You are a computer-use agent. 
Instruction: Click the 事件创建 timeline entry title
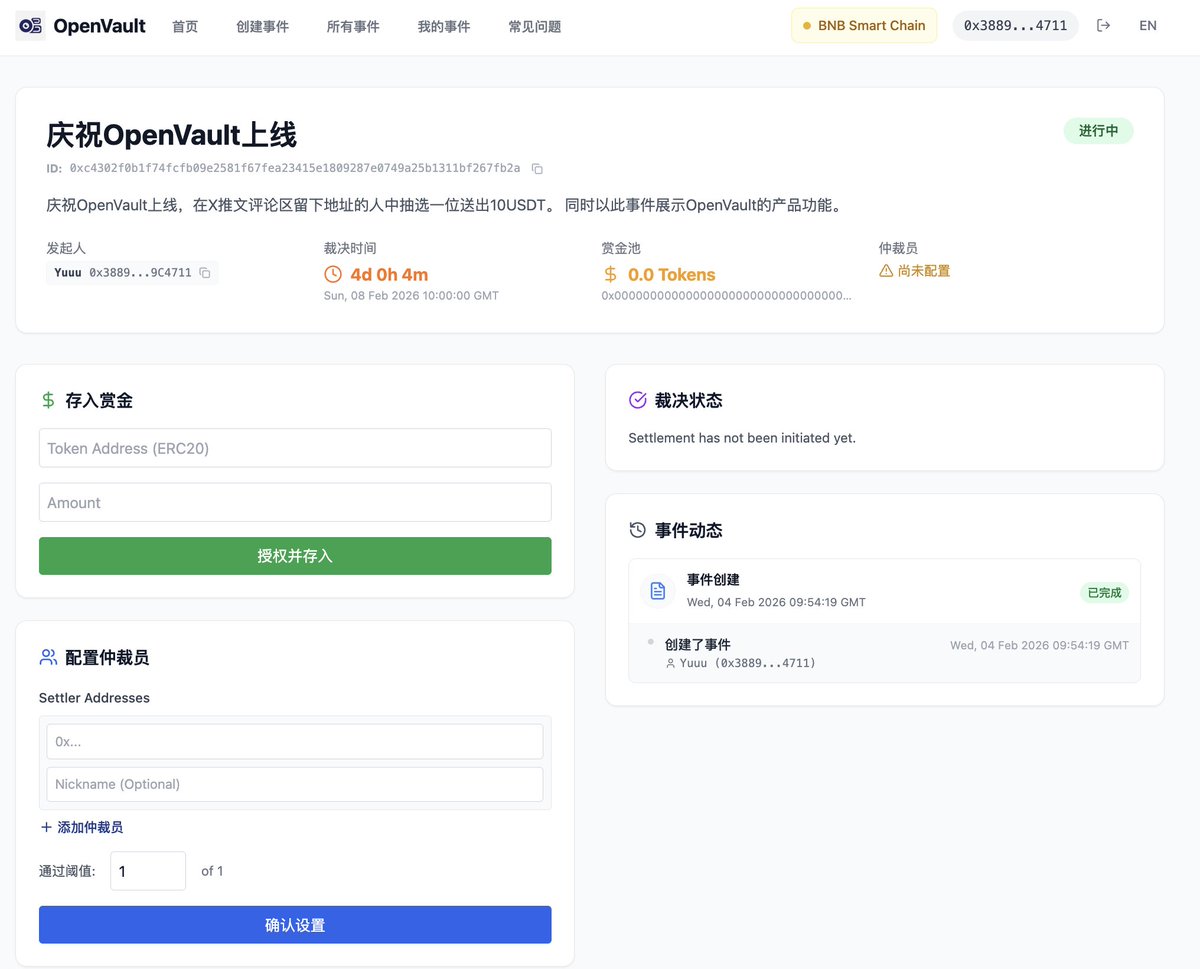(713, 580)
